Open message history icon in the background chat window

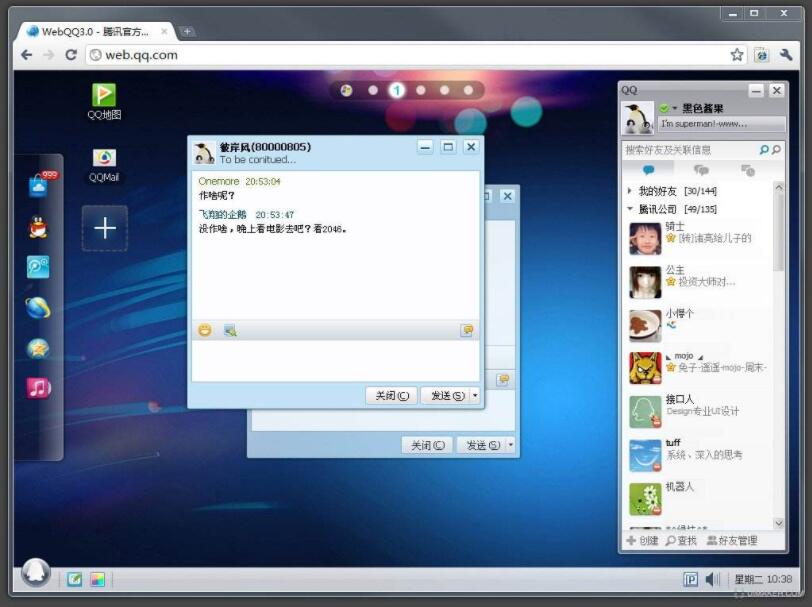(x=503, y=380)
